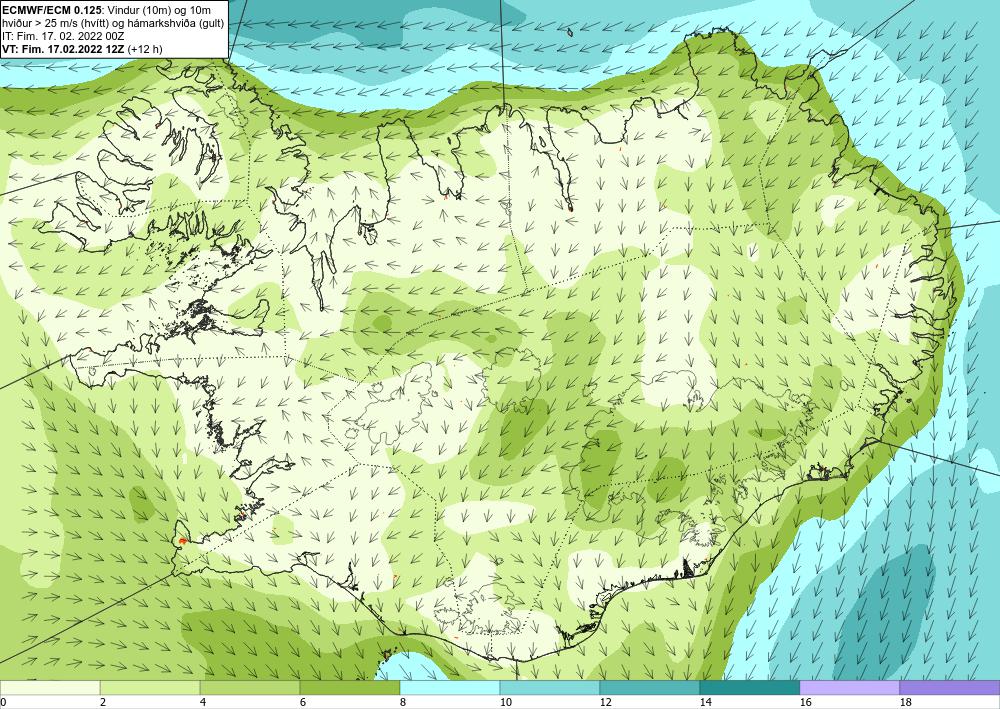Click the pale cyan 8–10 m/s legend swatch
The image size is (1000, 709).
(450, 687)
